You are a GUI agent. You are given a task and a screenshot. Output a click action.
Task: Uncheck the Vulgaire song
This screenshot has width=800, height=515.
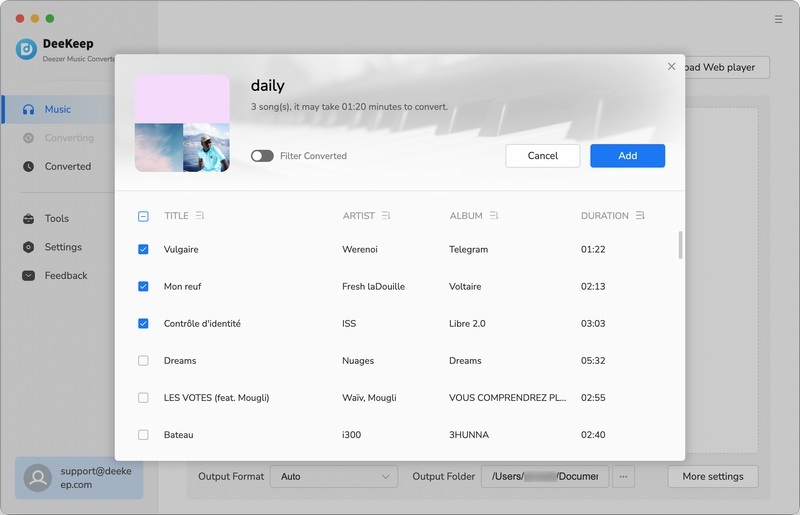(143, 249)
